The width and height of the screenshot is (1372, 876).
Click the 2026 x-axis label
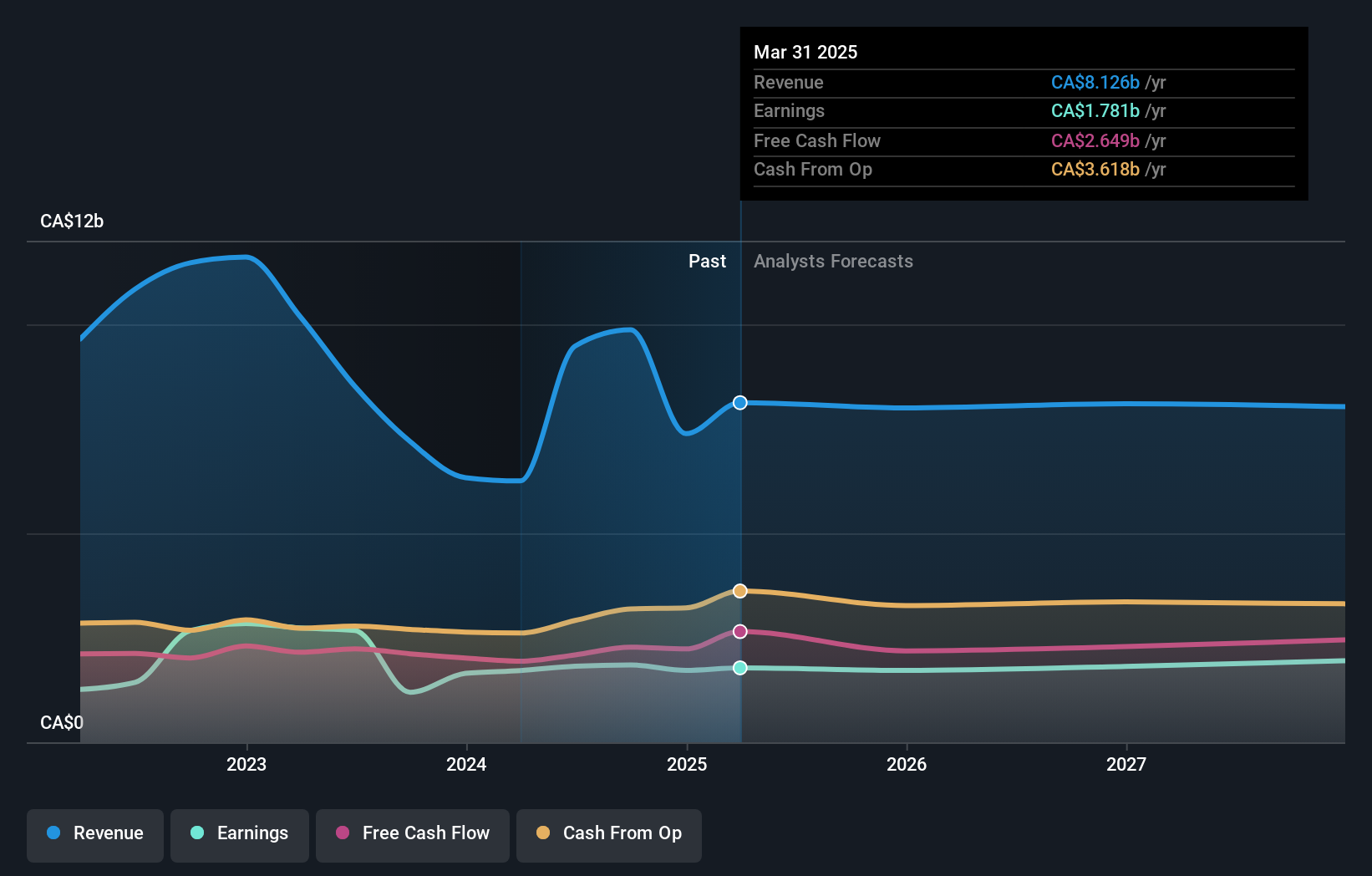tap(907, 764)
